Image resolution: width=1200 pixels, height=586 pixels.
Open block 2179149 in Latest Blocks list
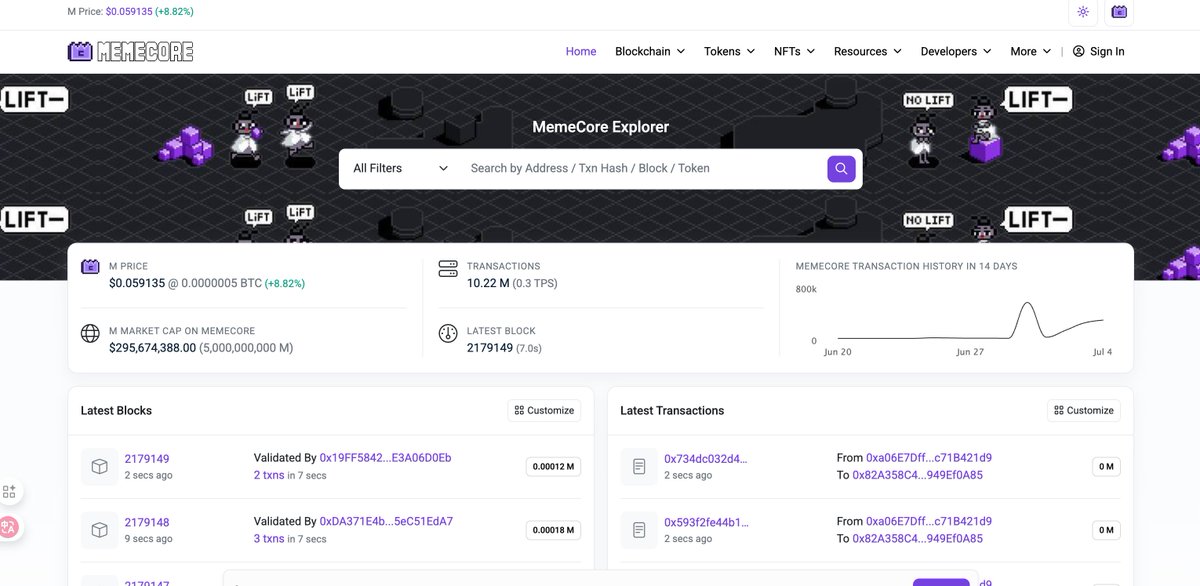click(x=147, y=459)
